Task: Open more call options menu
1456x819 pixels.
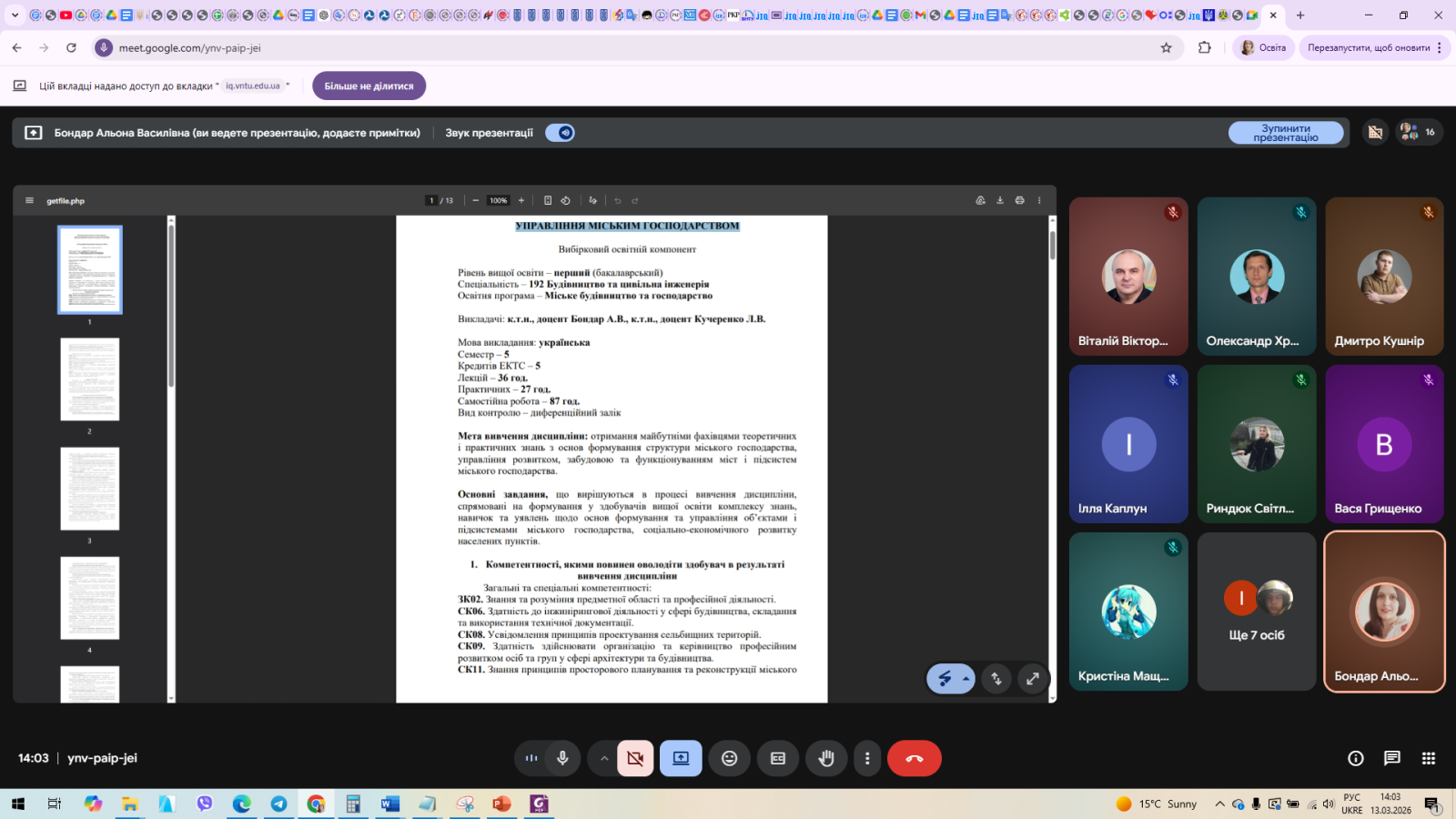Action: 866,758
